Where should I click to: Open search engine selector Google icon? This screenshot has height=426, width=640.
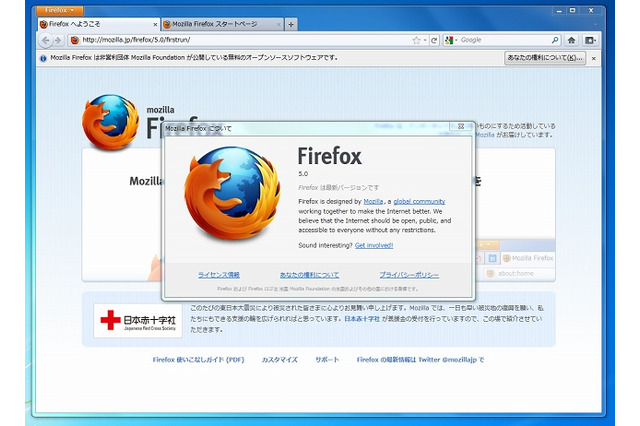coord(451,40)
